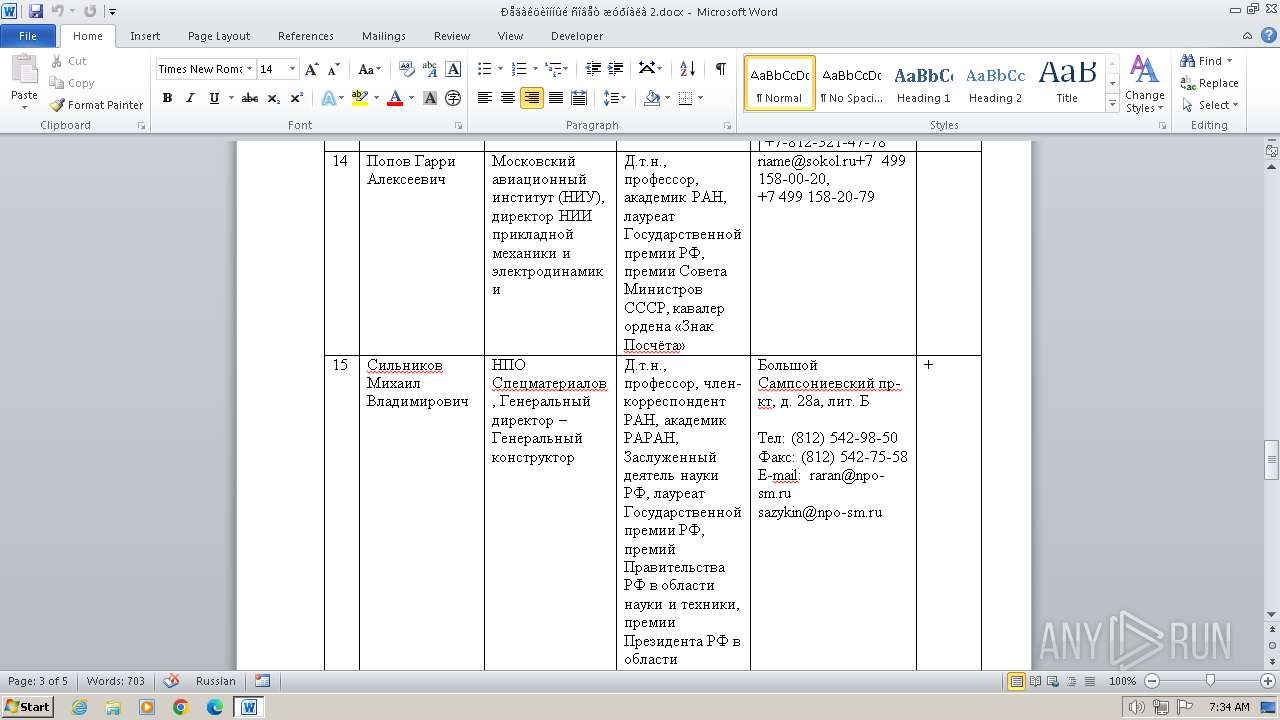
Task: Open Find dropdown arrow
Action: (x=1228, y=61)
